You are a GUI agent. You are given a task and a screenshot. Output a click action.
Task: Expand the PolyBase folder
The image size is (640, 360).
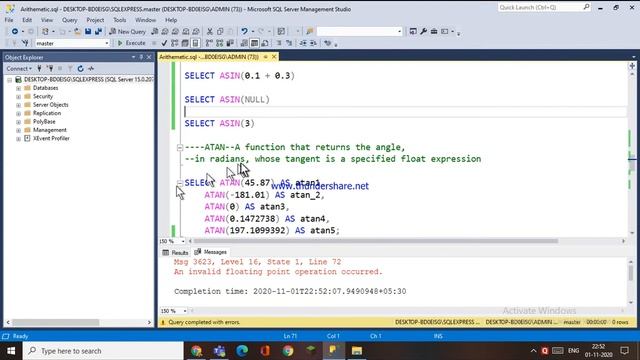pyautogui.click(x=18, y=122)
